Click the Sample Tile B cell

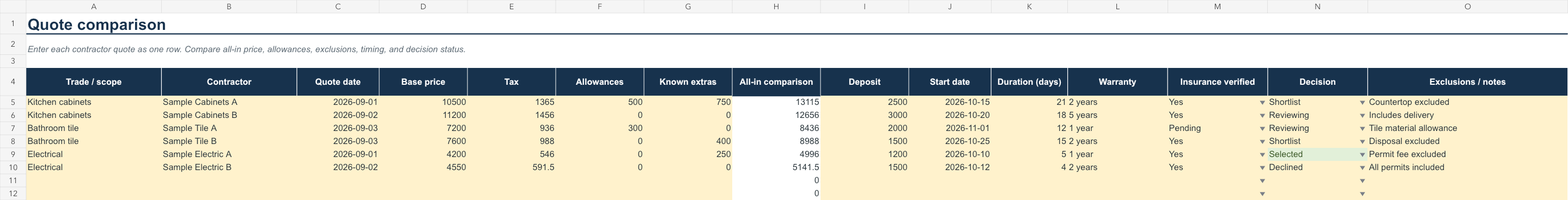(229, 141)
